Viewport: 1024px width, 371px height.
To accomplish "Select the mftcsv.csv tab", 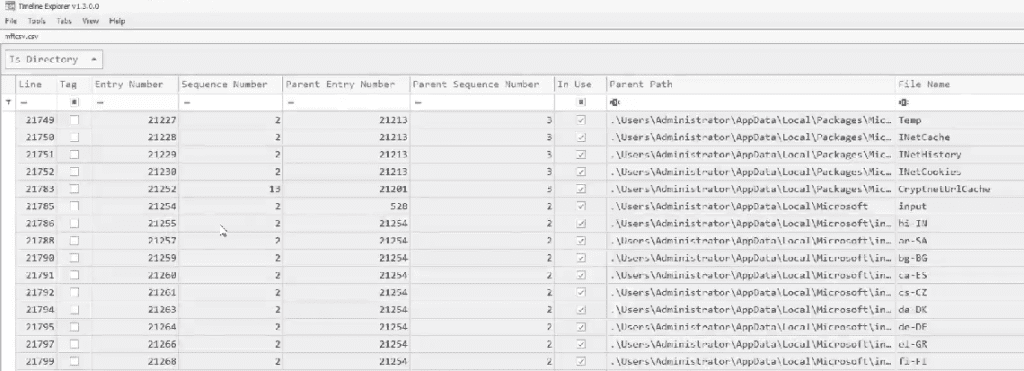I will click(x=22, y=37).
